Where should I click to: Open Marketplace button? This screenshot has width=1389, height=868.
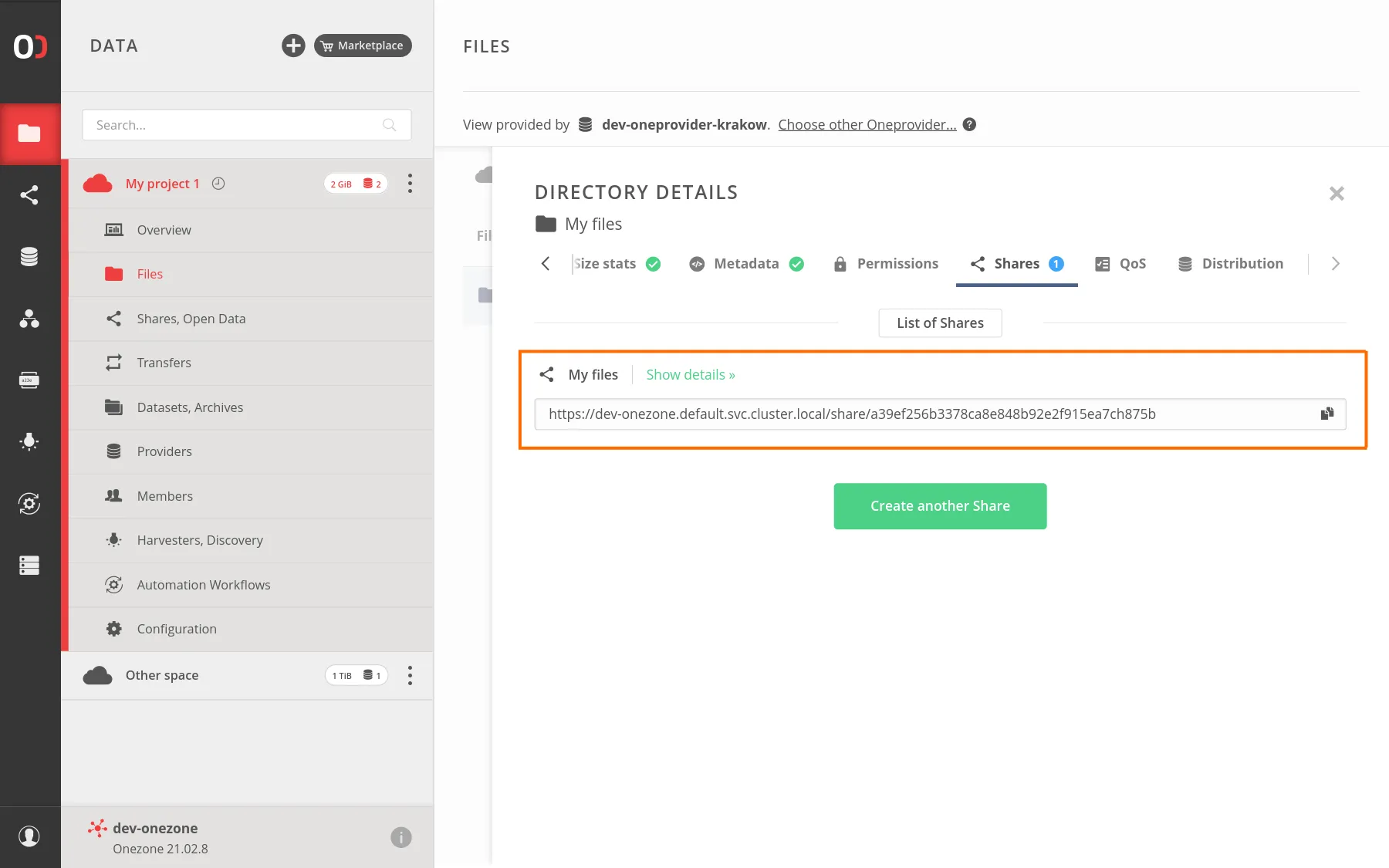point(363,46)
